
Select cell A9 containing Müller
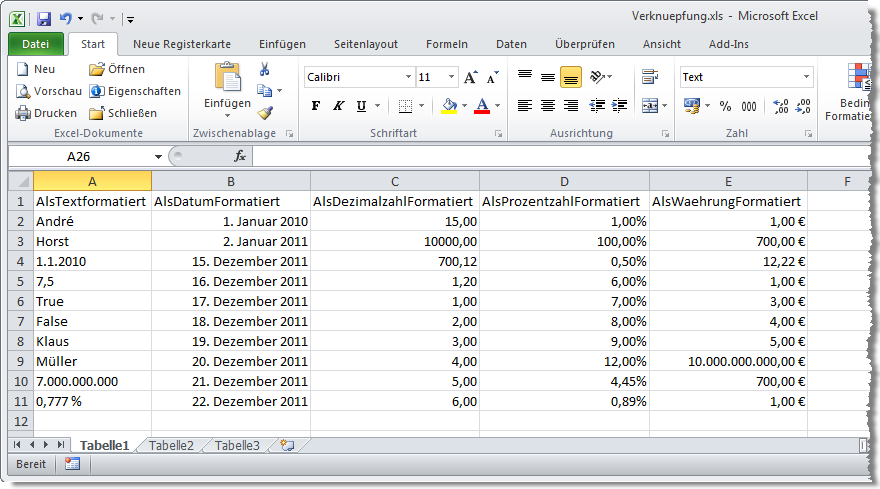point(92,361)
